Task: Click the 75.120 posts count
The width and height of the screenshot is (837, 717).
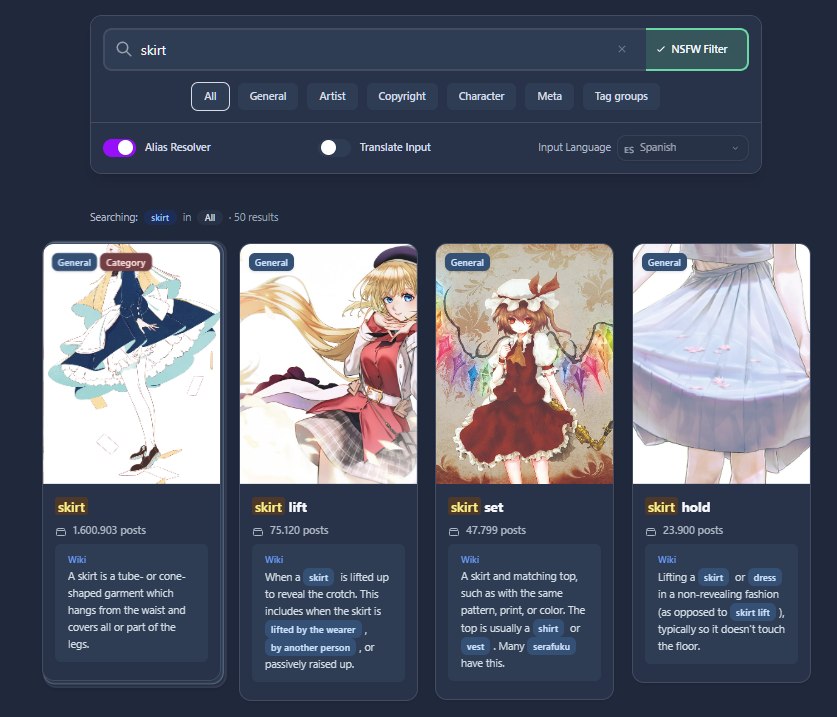Action: (299, 530)
